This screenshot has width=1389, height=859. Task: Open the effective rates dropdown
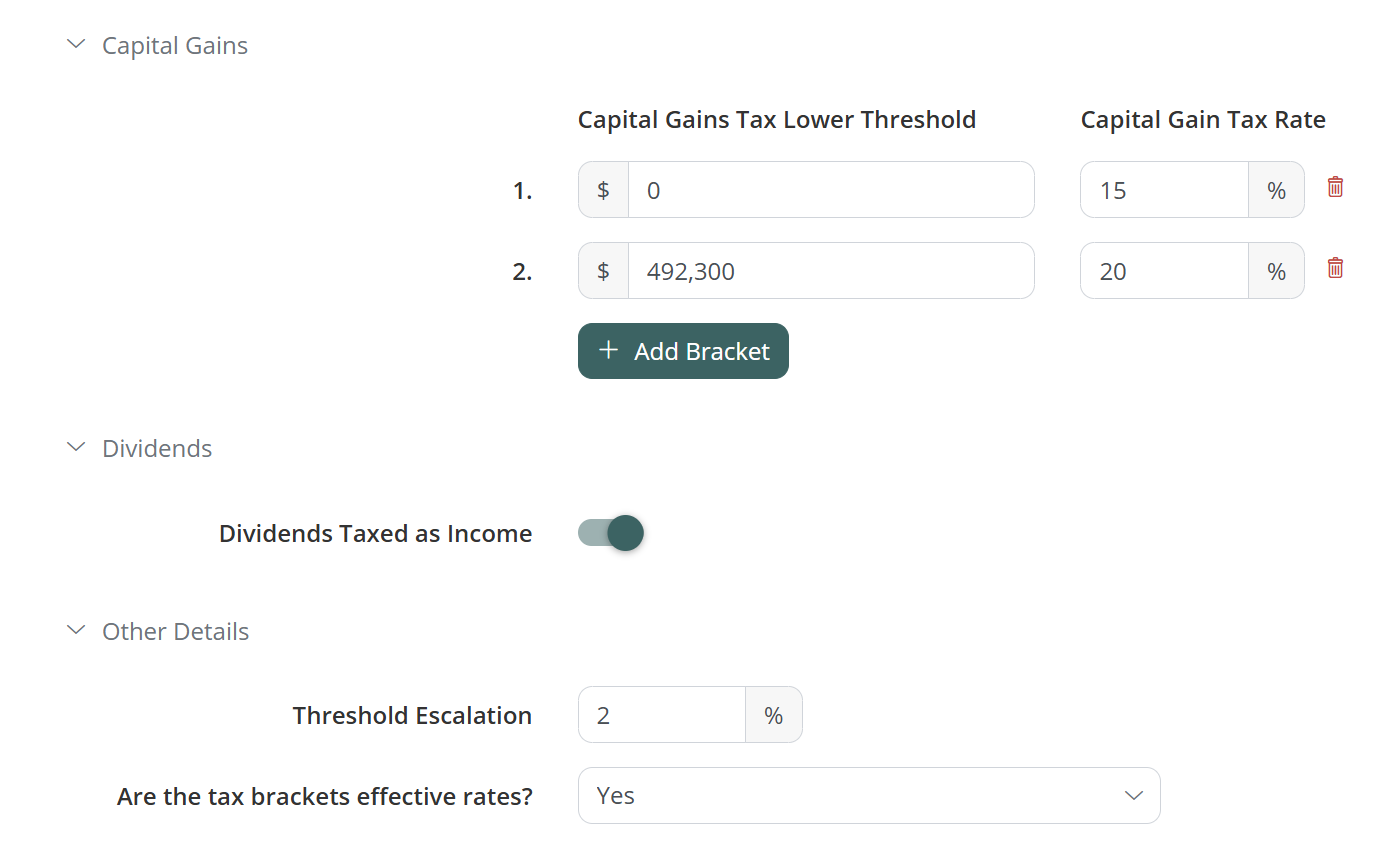click(x=868, y=796)
